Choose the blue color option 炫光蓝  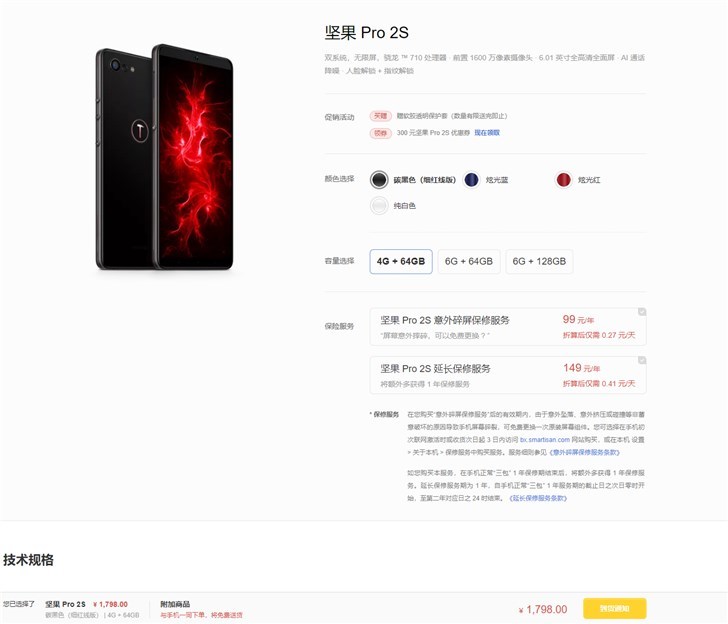click(471, 180)
